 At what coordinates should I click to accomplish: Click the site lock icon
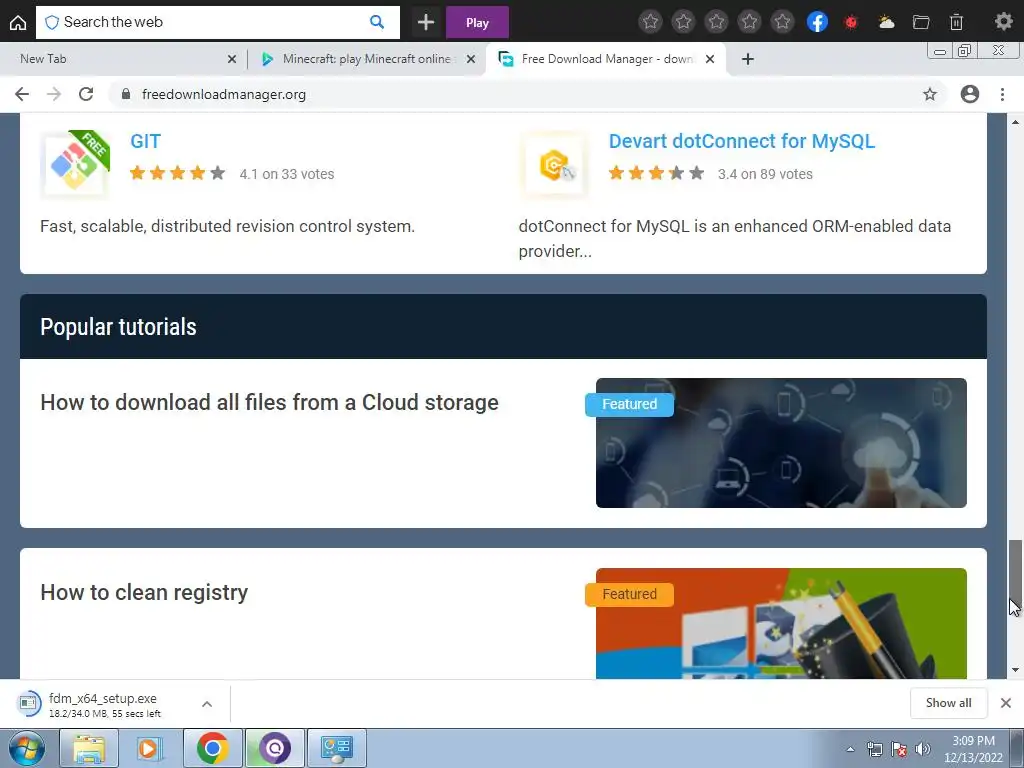pyautogui.click(x=126, y=94)
